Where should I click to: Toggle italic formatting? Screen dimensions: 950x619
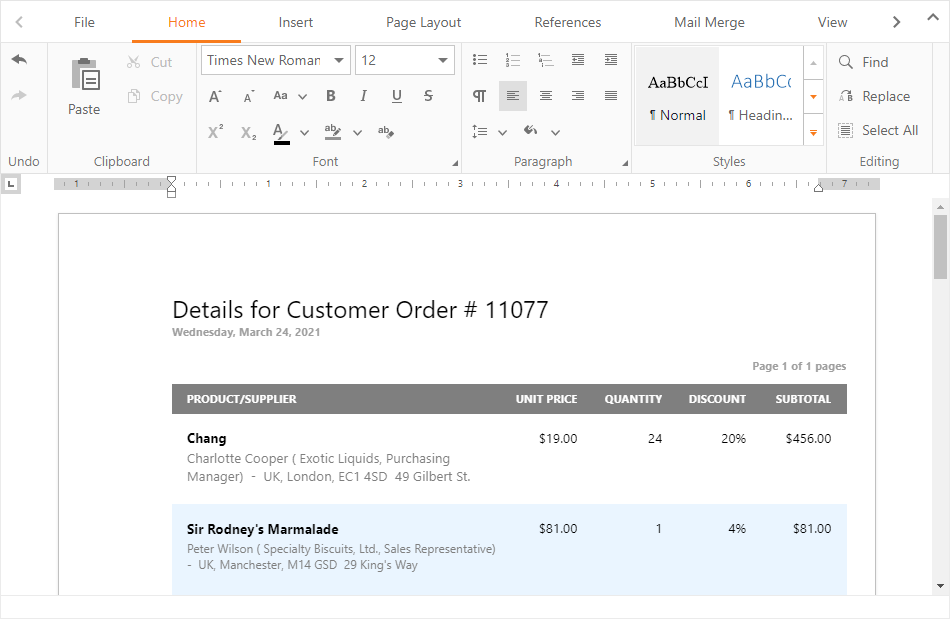click(x=363, y=96)
